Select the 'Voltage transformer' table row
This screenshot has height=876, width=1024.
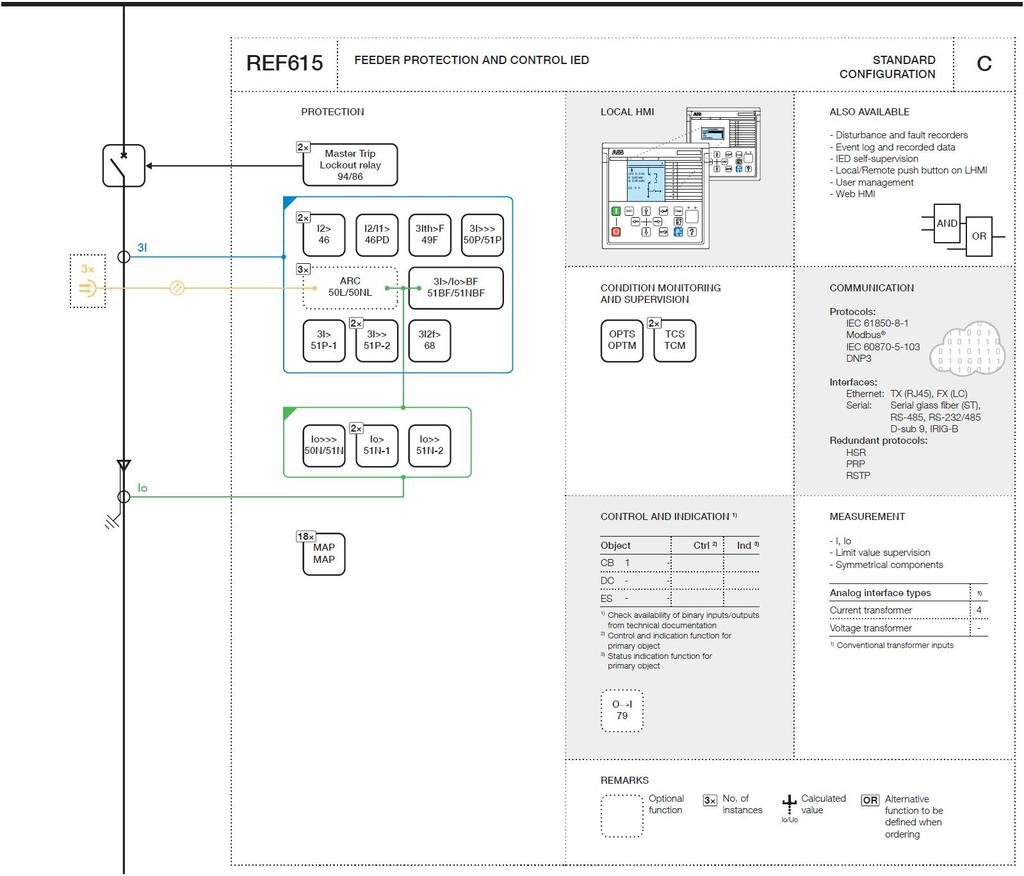[908, 628]
